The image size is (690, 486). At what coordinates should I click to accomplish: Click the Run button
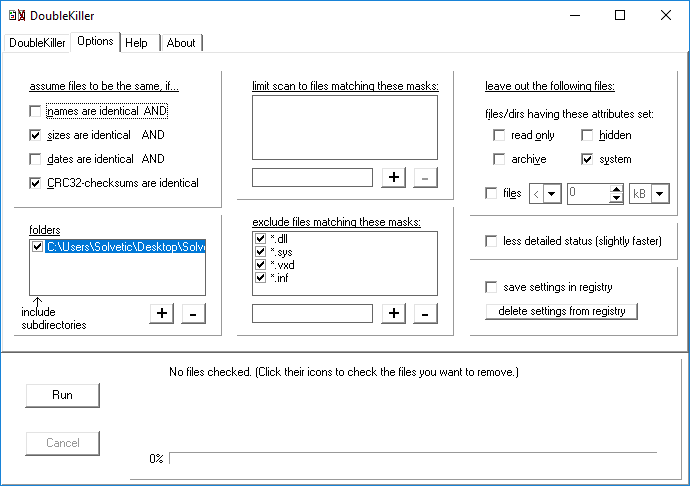coord(62,395)
